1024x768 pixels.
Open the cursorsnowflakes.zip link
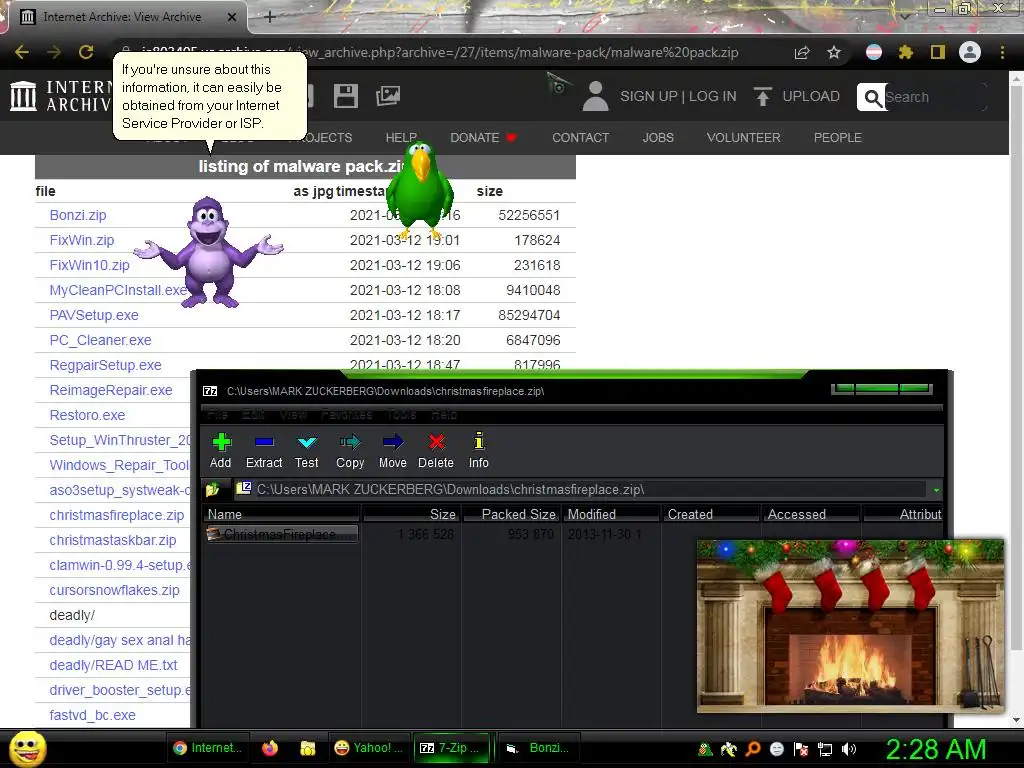coord(114,590)
